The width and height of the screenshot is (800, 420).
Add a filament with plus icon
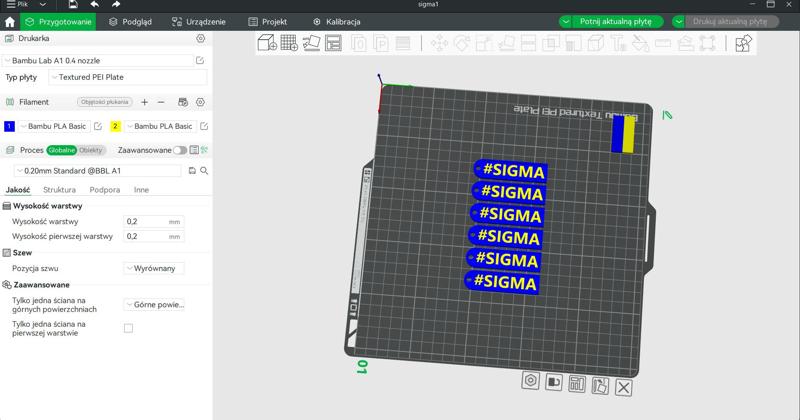(144, 102)
